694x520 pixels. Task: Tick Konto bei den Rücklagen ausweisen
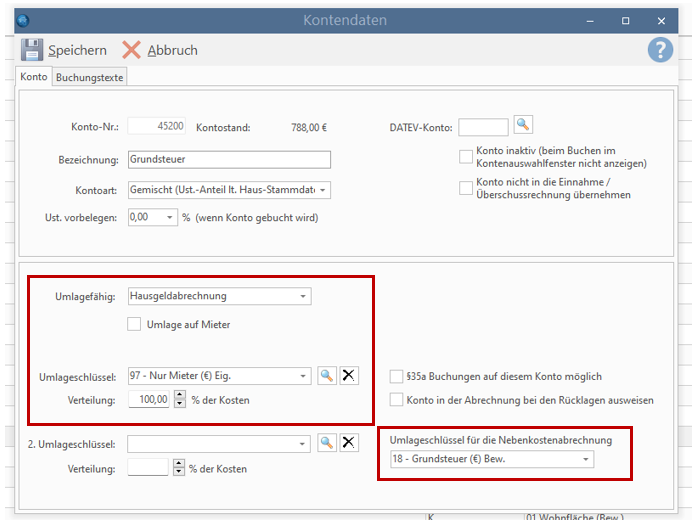pyautogui.click(x=396, y=400)
